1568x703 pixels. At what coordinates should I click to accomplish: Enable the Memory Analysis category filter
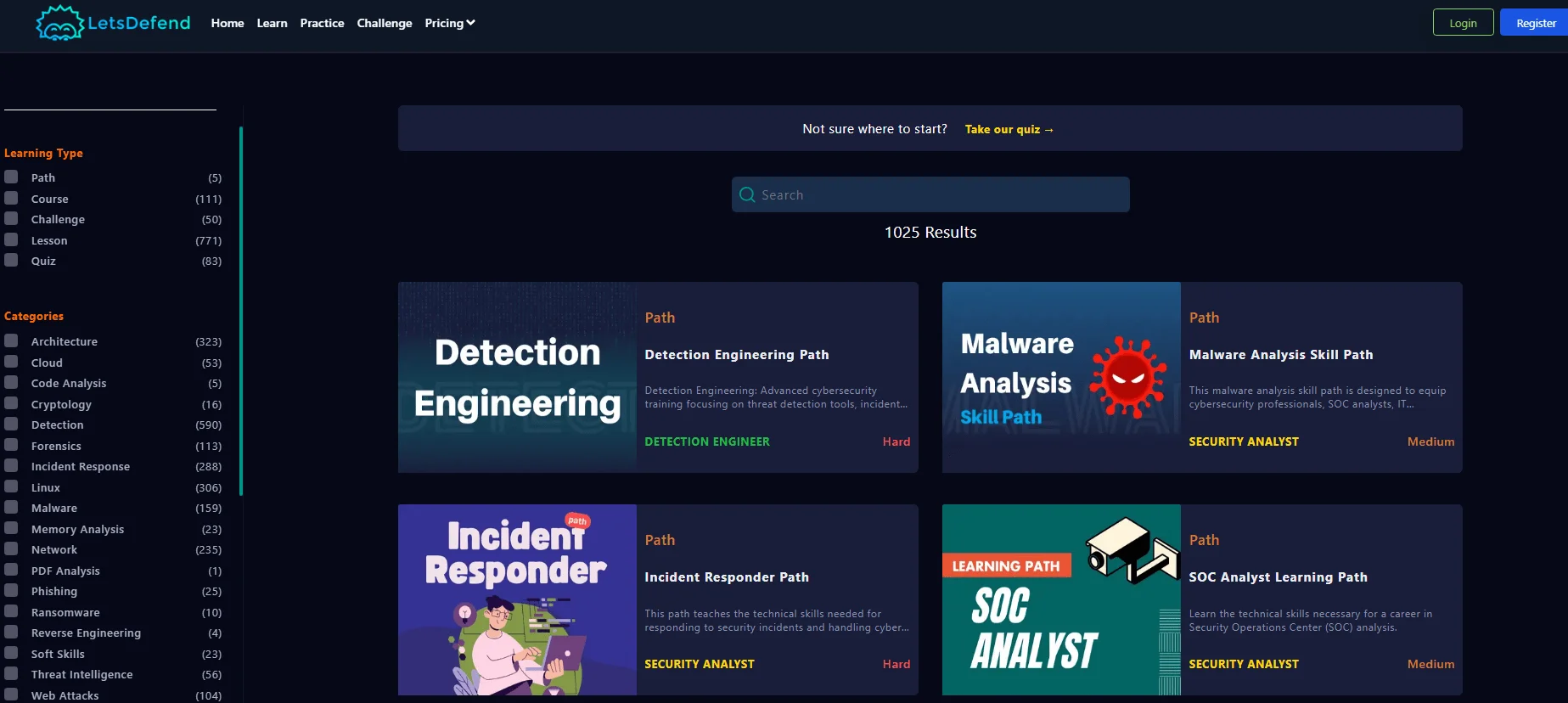pos(11,528)
